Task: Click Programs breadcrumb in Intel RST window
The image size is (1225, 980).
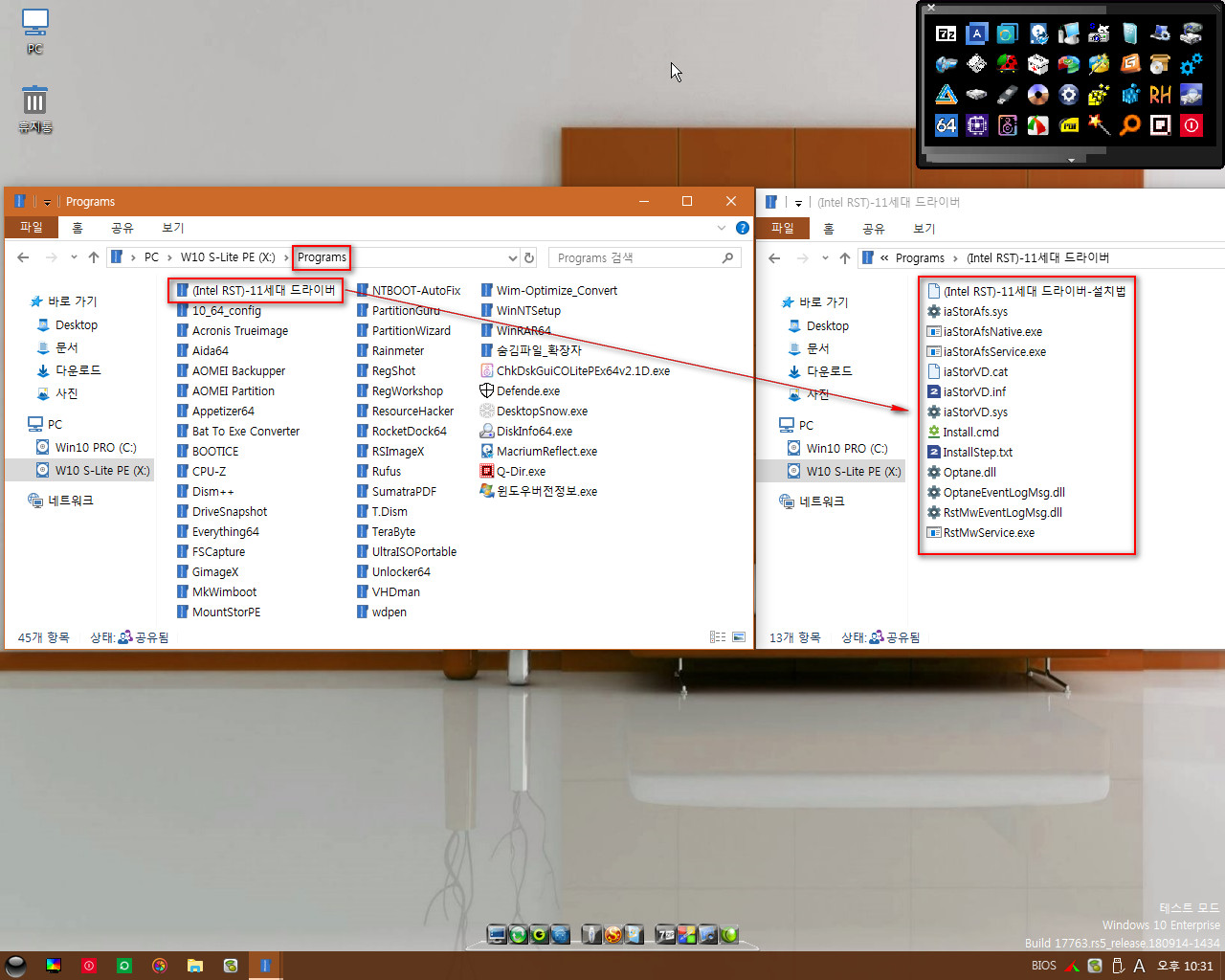Action: 920,258
